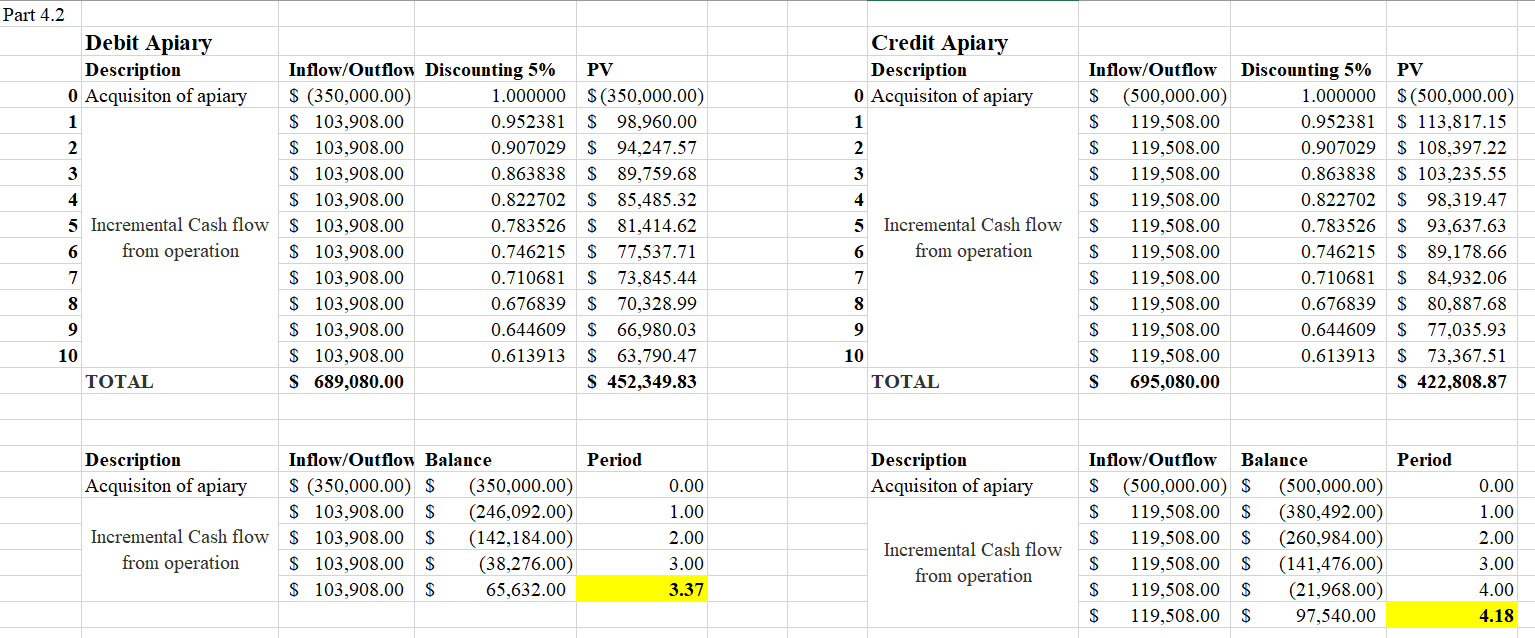Click year 10 label in Debit Apiary table
The width and height of the screenshot is (1535, 638).
coord(42,356)
